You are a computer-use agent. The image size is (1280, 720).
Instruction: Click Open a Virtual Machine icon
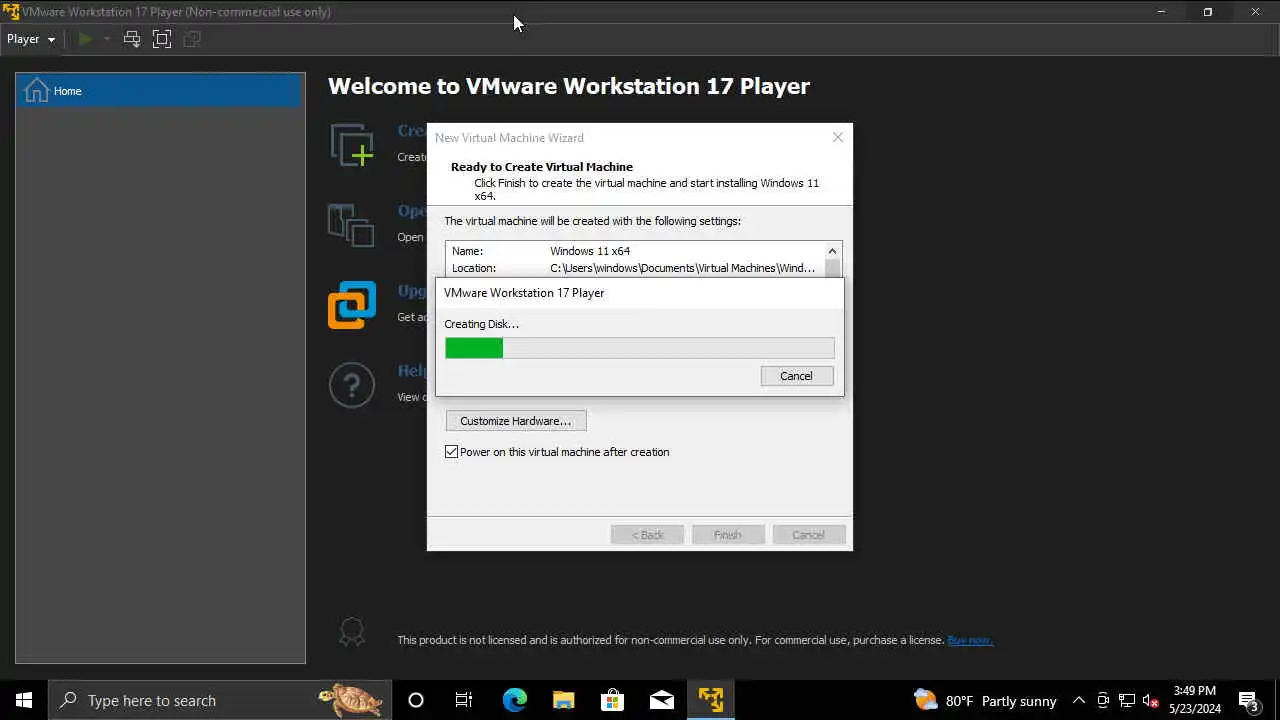(351, 225)
